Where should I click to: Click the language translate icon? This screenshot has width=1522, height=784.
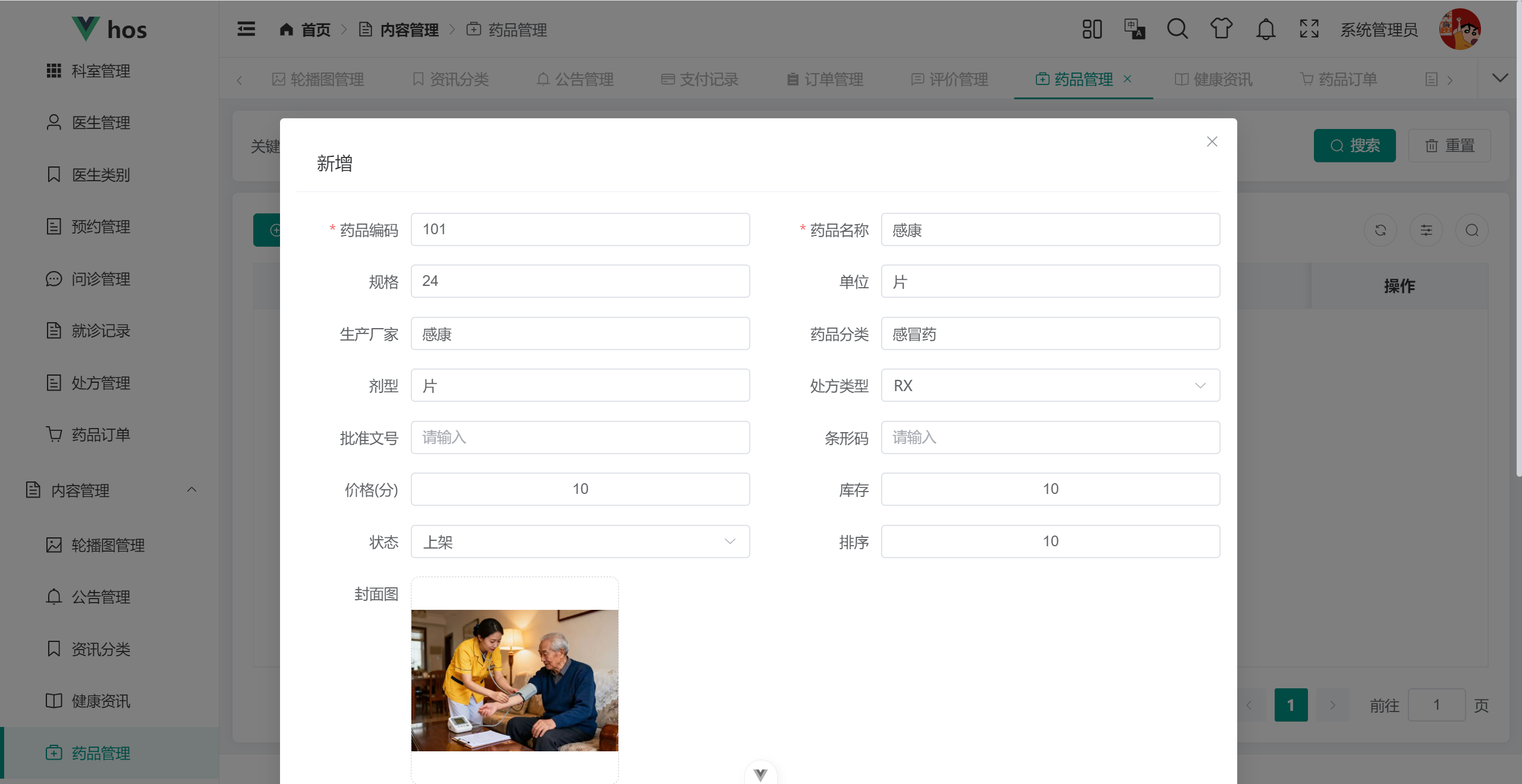pyautogui.click(x=1134, y=29)
